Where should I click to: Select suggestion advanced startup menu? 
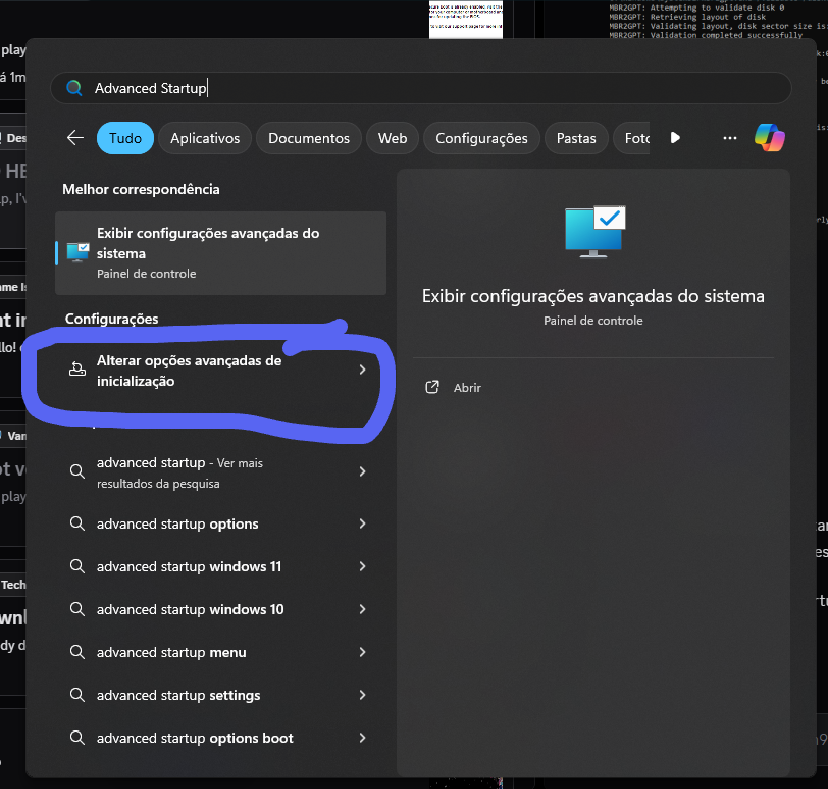220,653
